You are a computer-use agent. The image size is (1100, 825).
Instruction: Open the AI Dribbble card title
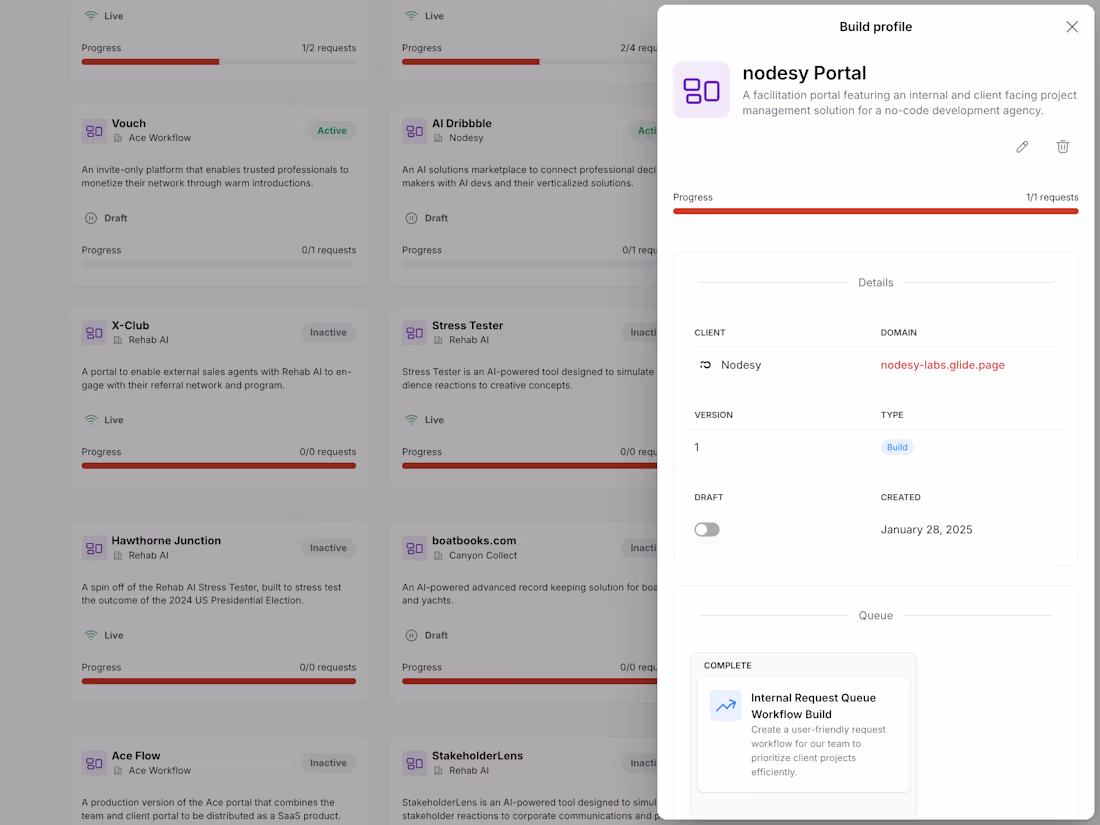(462, 123)
